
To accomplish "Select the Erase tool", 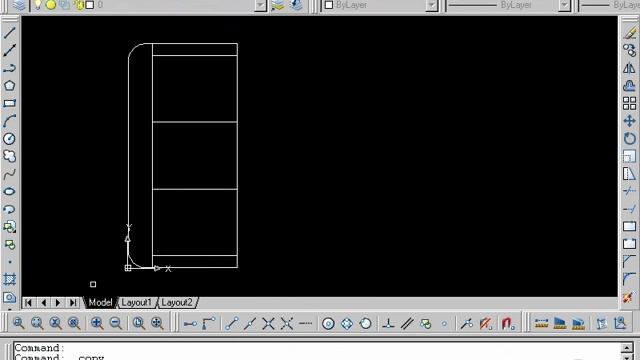I will click(629, 33).
